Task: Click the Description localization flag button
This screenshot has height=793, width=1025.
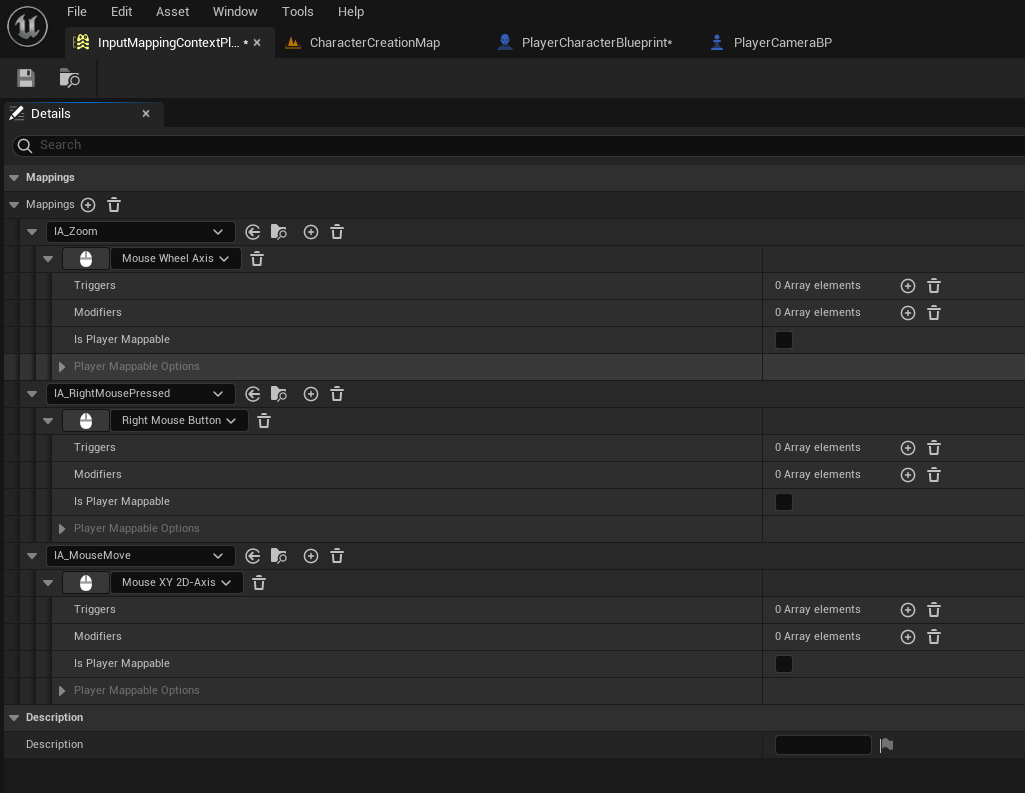Action: pos(886,745)
